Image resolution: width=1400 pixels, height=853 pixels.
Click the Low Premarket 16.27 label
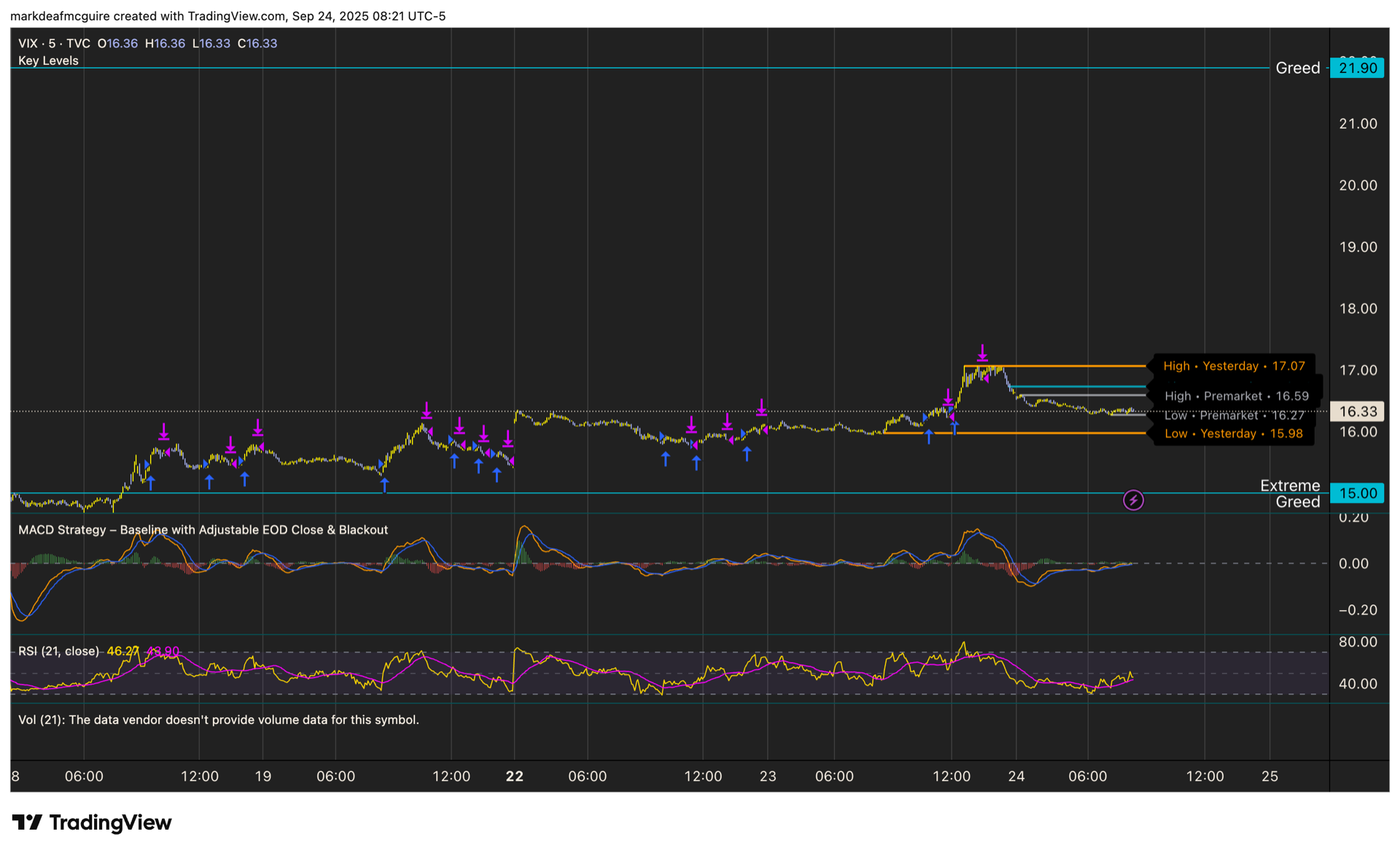click(1233, 416)
